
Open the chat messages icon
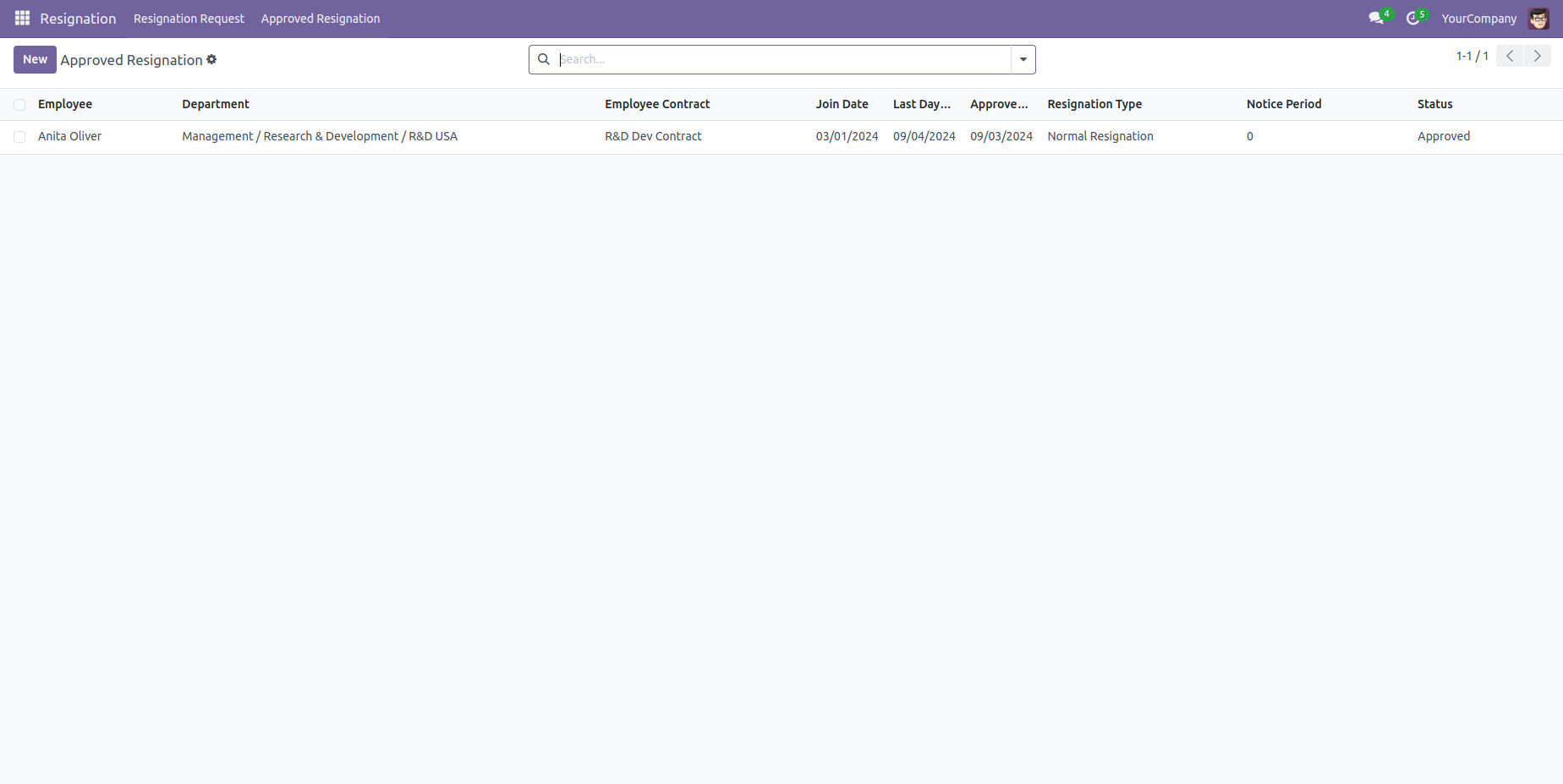1376,19
